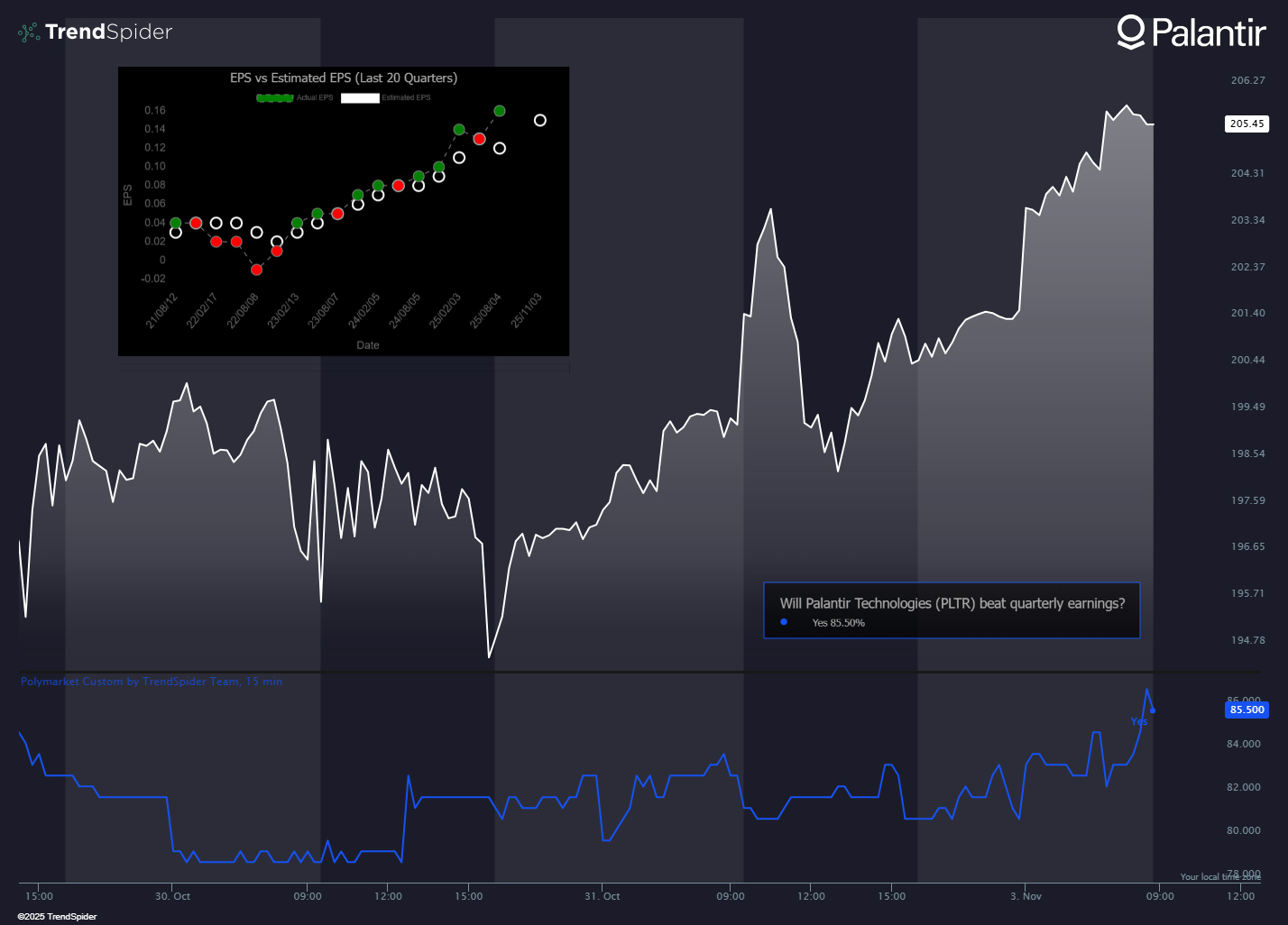Viewport: 1288px width, 925px height.
Task: Open the Polymarket Custom by TrendSpider Team indicator title
Action: pyautogui.click(x=151, y=682)
